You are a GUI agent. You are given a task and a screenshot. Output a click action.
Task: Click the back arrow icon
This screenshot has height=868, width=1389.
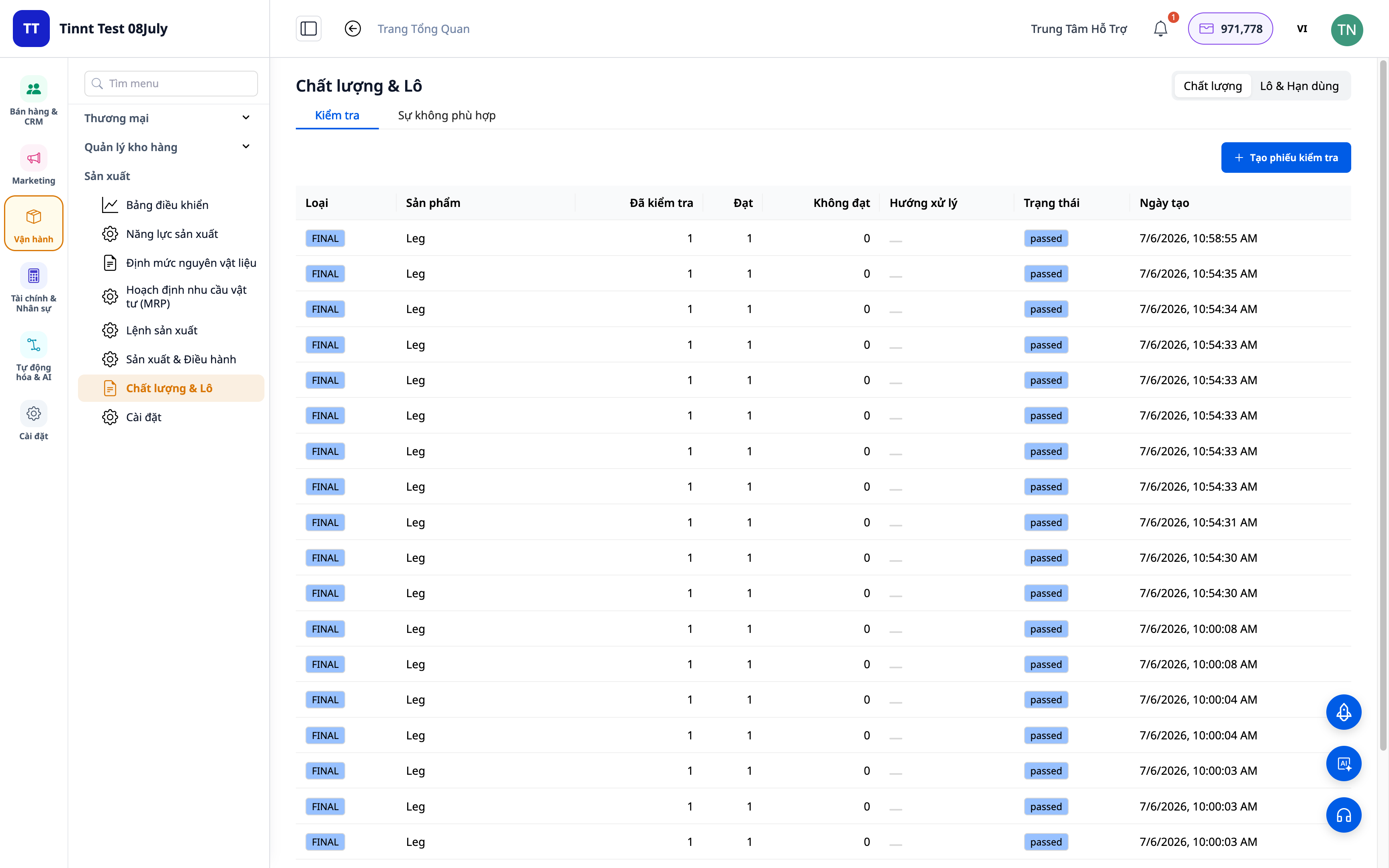[x=352, y=29]
